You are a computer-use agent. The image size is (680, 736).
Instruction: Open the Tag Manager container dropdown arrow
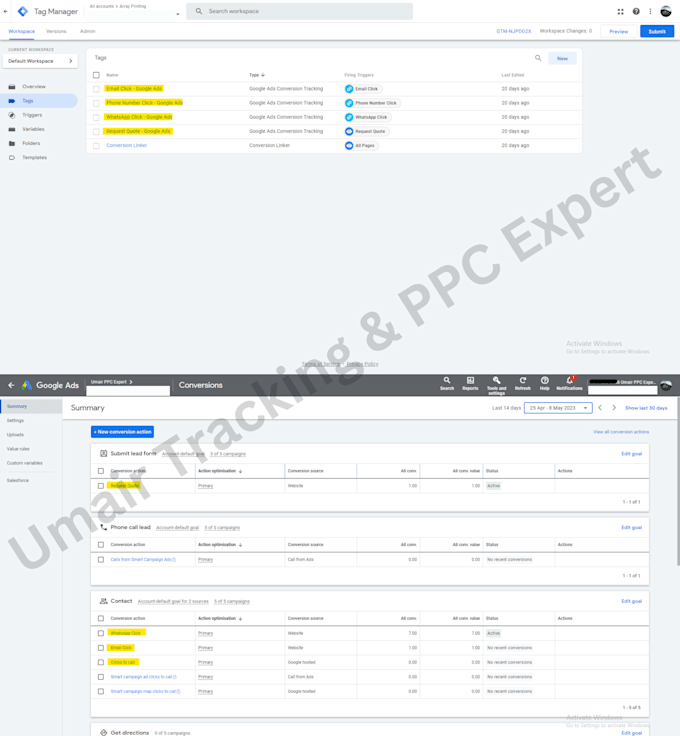click(x=178, y=15)
